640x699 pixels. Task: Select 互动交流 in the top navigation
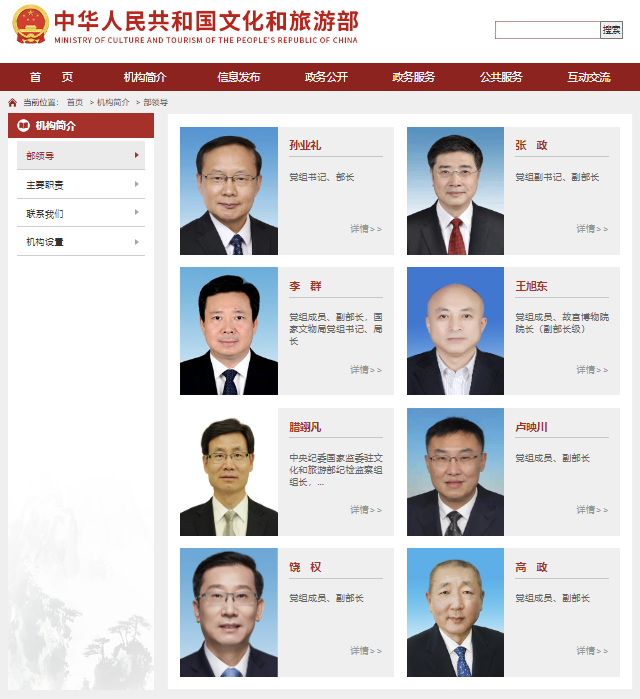(x=589, y=77)
